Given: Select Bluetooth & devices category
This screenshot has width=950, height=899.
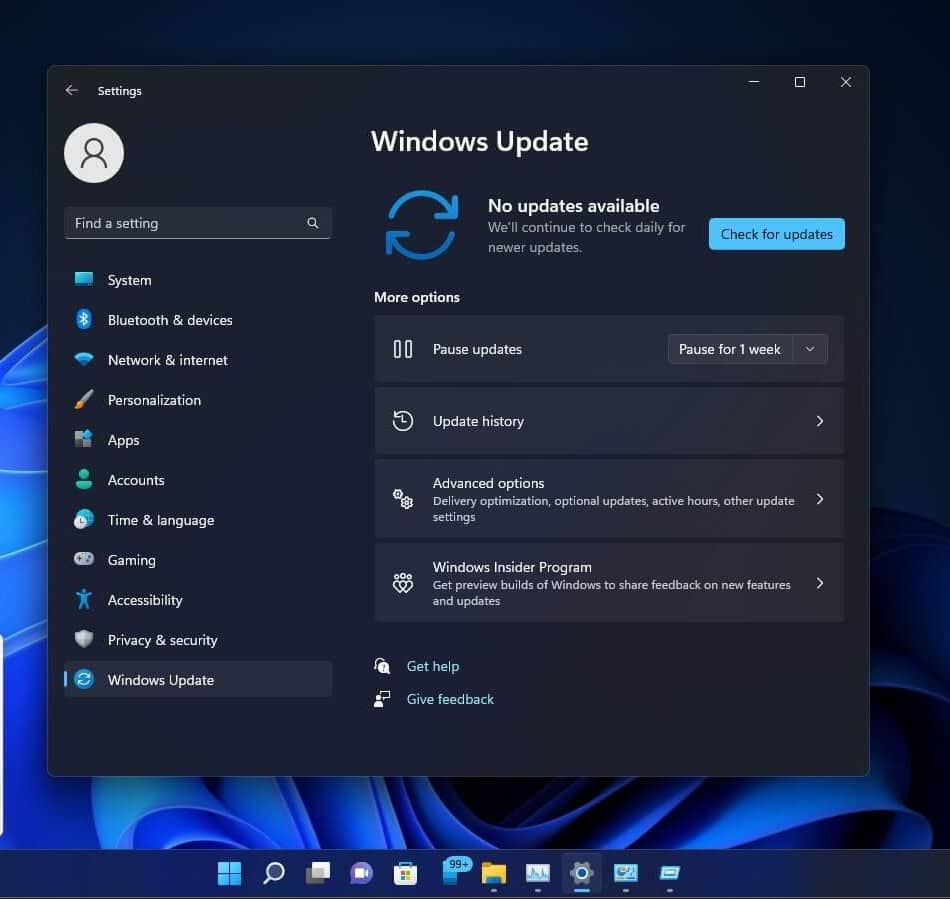Looking at the screenshot, I should coord(198,320).
